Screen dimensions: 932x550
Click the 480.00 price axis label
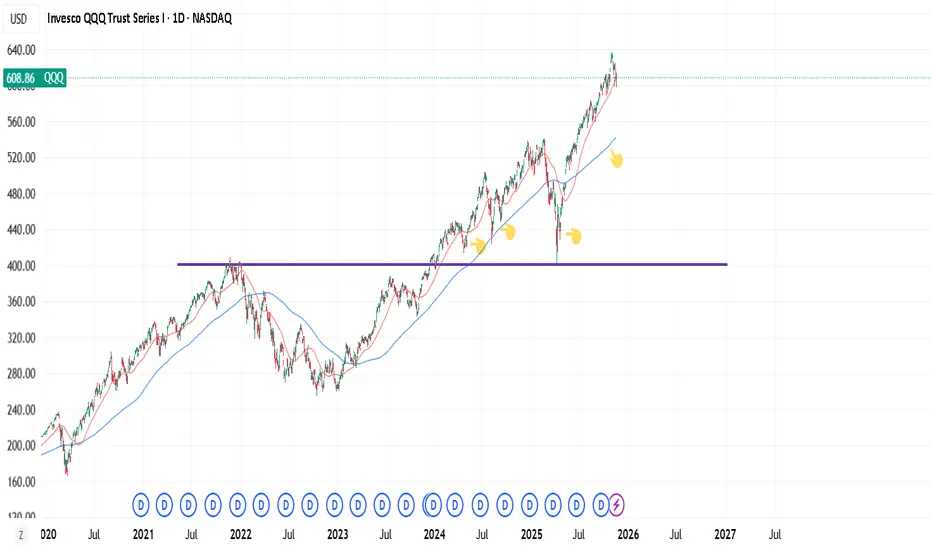click(x=21, y=194)
